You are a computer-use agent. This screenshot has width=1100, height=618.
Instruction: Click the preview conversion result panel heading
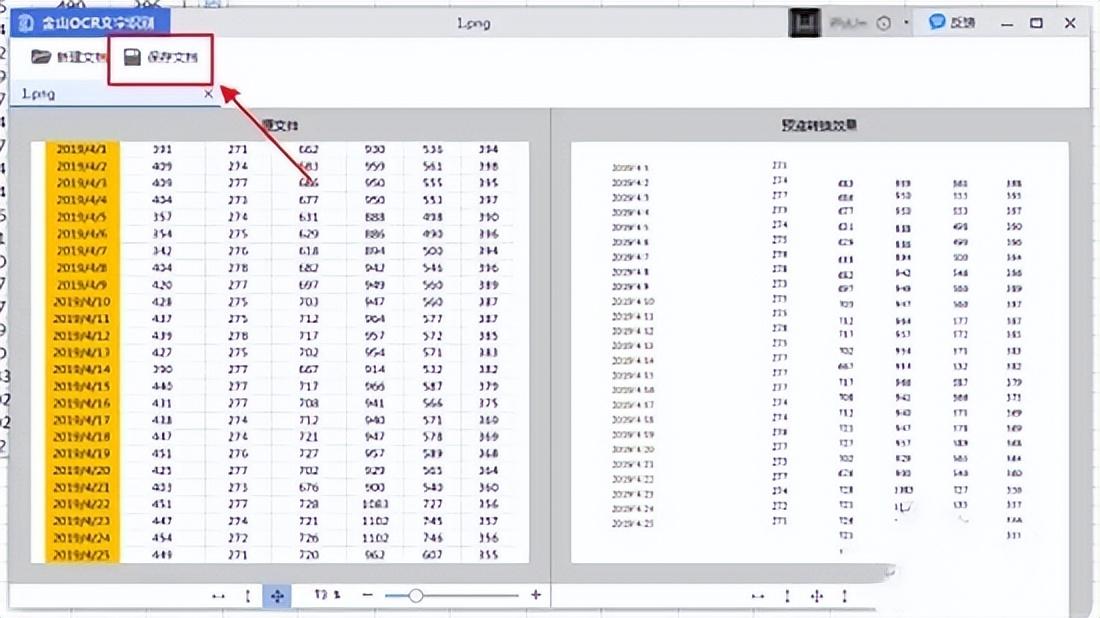[819, 126]
